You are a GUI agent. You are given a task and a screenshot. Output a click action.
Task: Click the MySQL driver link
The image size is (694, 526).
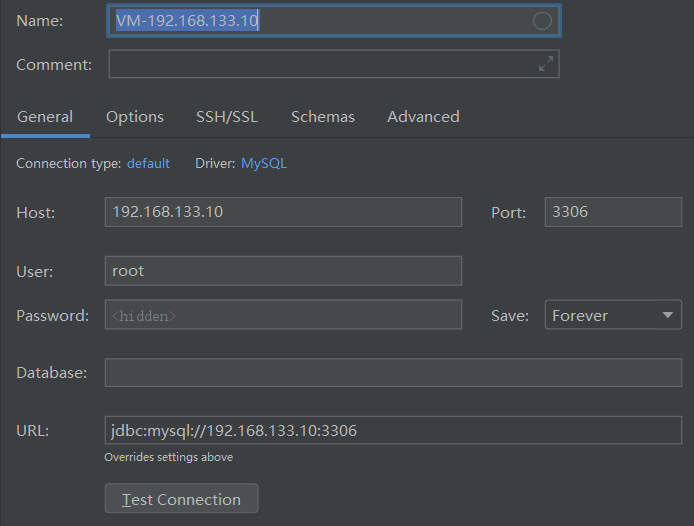tap(264, 163)
